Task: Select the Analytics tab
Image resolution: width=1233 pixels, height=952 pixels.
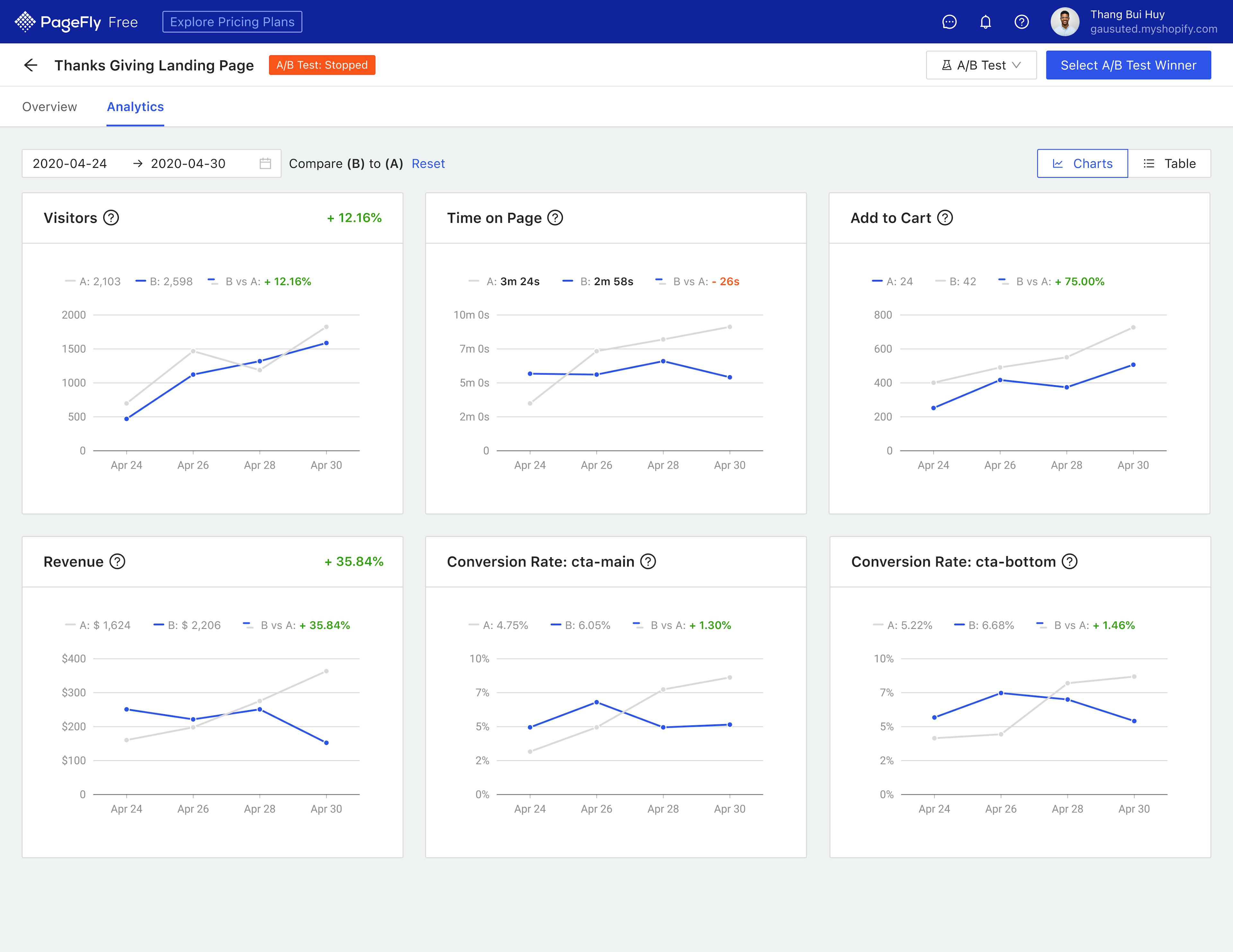Action: pos(136,107)
